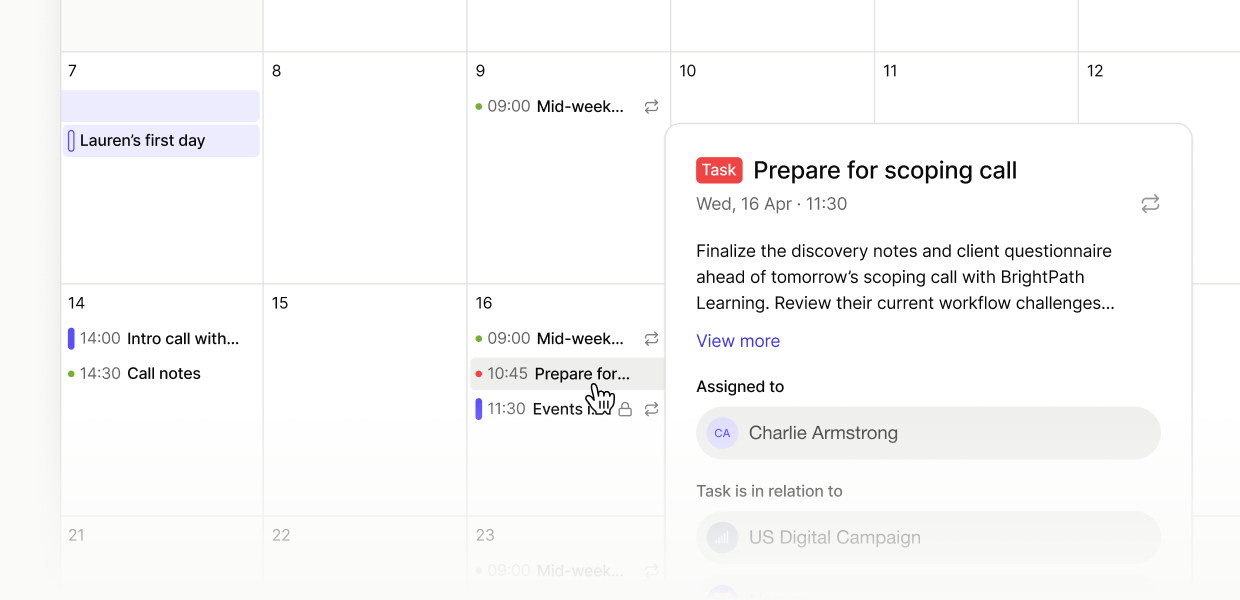This screenshot has width=1240, height=600.
Task: Click the repeat icon in the task popup header
Action: tap(1150, 204)
